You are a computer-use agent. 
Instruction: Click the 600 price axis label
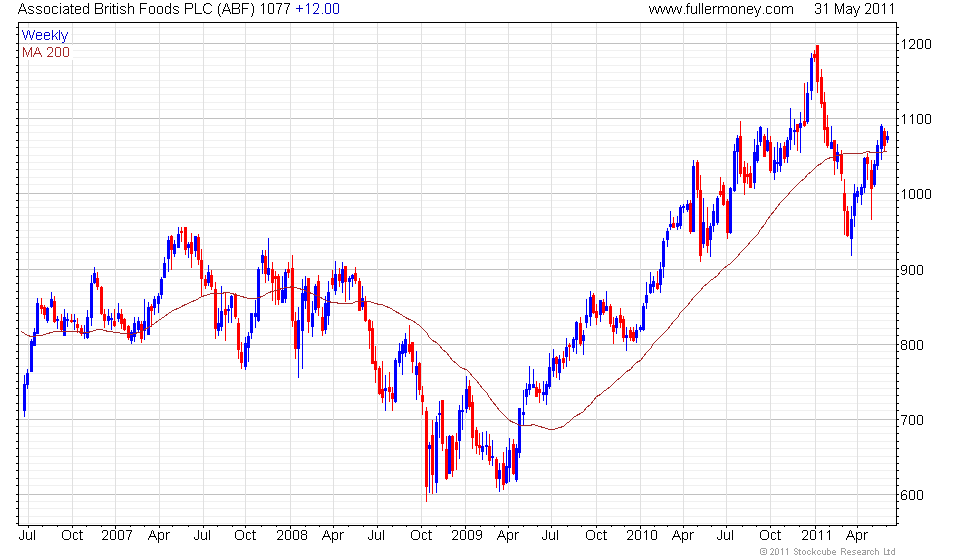pyautogui.click(x=912, y=495)
